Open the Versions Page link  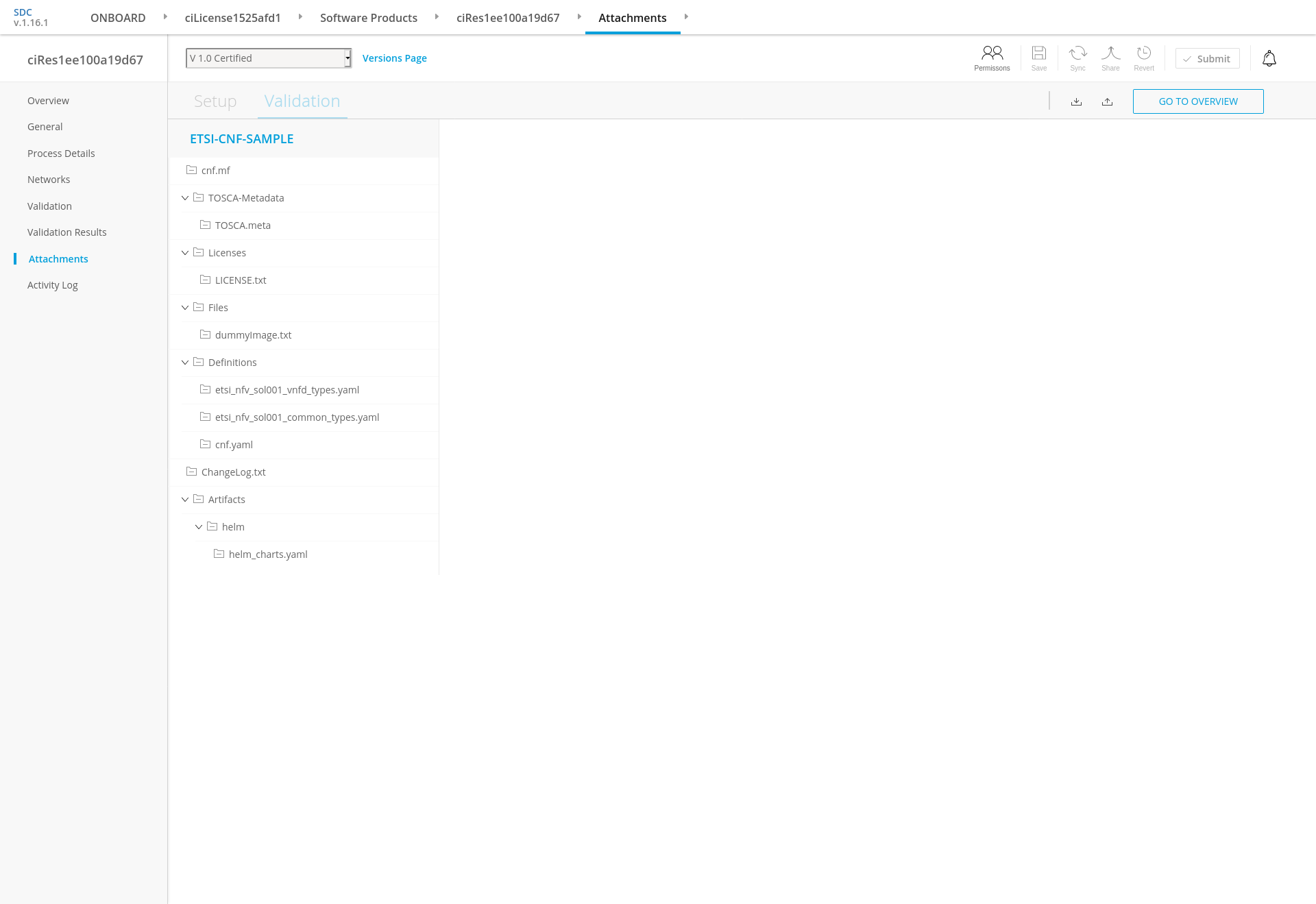click(394, 58)
